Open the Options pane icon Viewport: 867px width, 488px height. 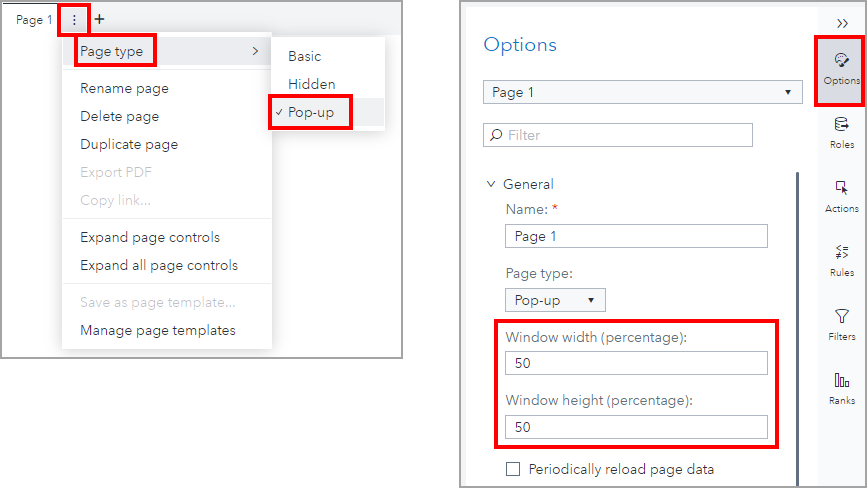coord(841,69)
